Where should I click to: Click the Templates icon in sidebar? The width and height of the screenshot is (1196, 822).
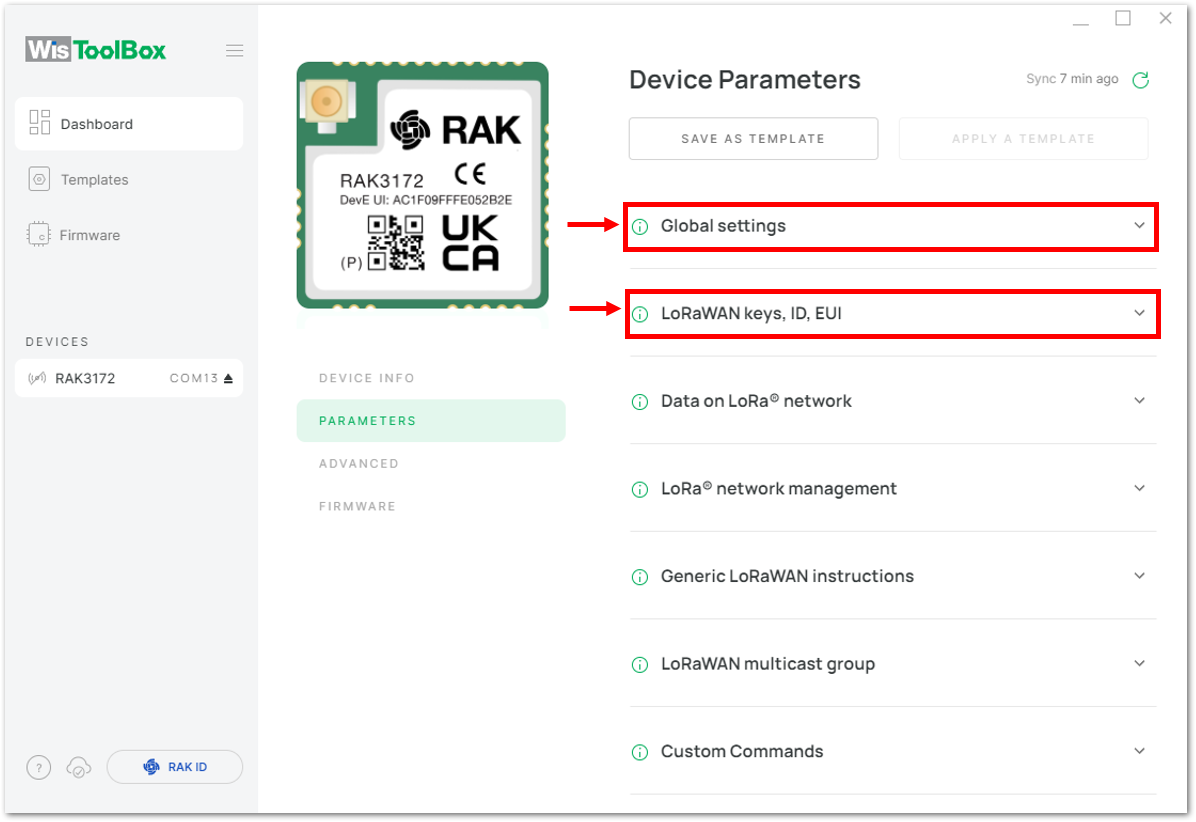(40, 179)
